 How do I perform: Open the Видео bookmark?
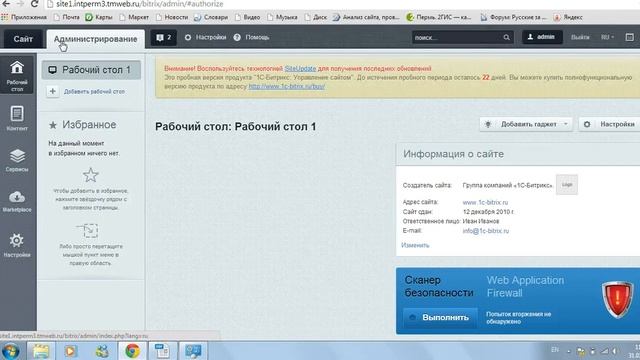[x=247, y=17]
